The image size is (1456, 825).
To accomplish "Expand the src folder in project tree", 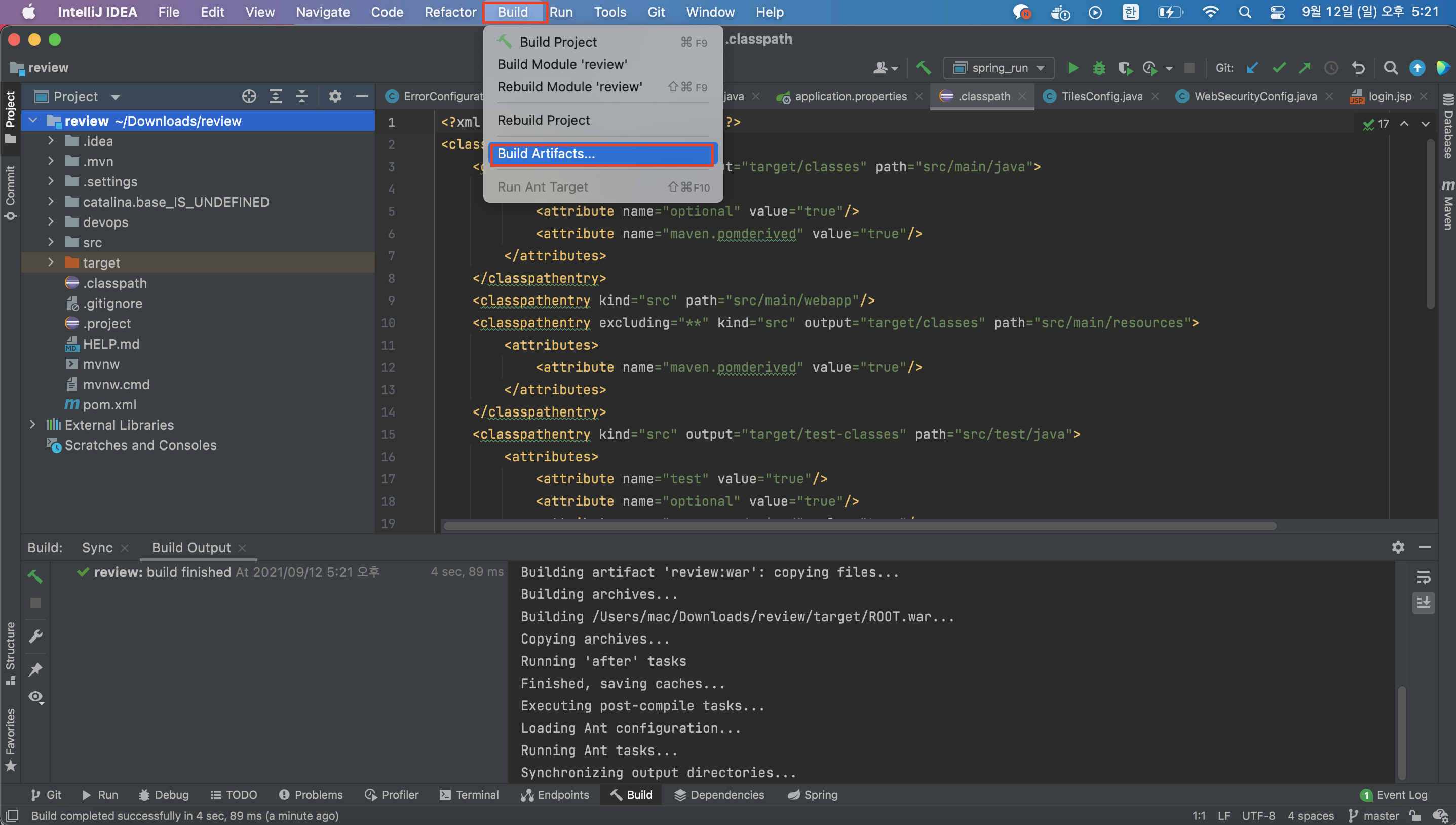I will 50,243.
